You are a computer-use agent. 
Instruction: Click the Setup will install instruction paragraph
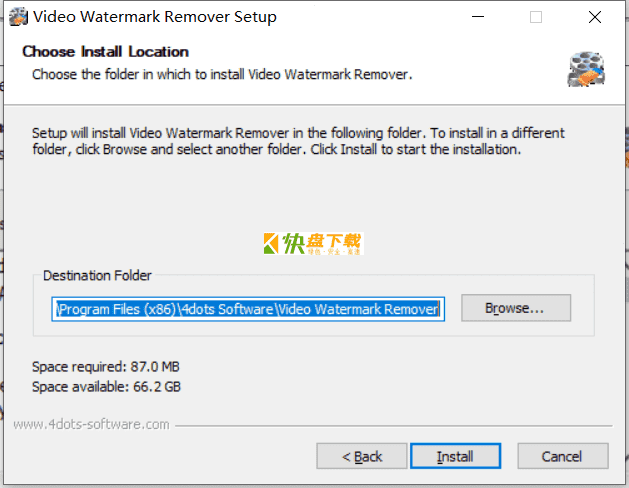[298, 141]
